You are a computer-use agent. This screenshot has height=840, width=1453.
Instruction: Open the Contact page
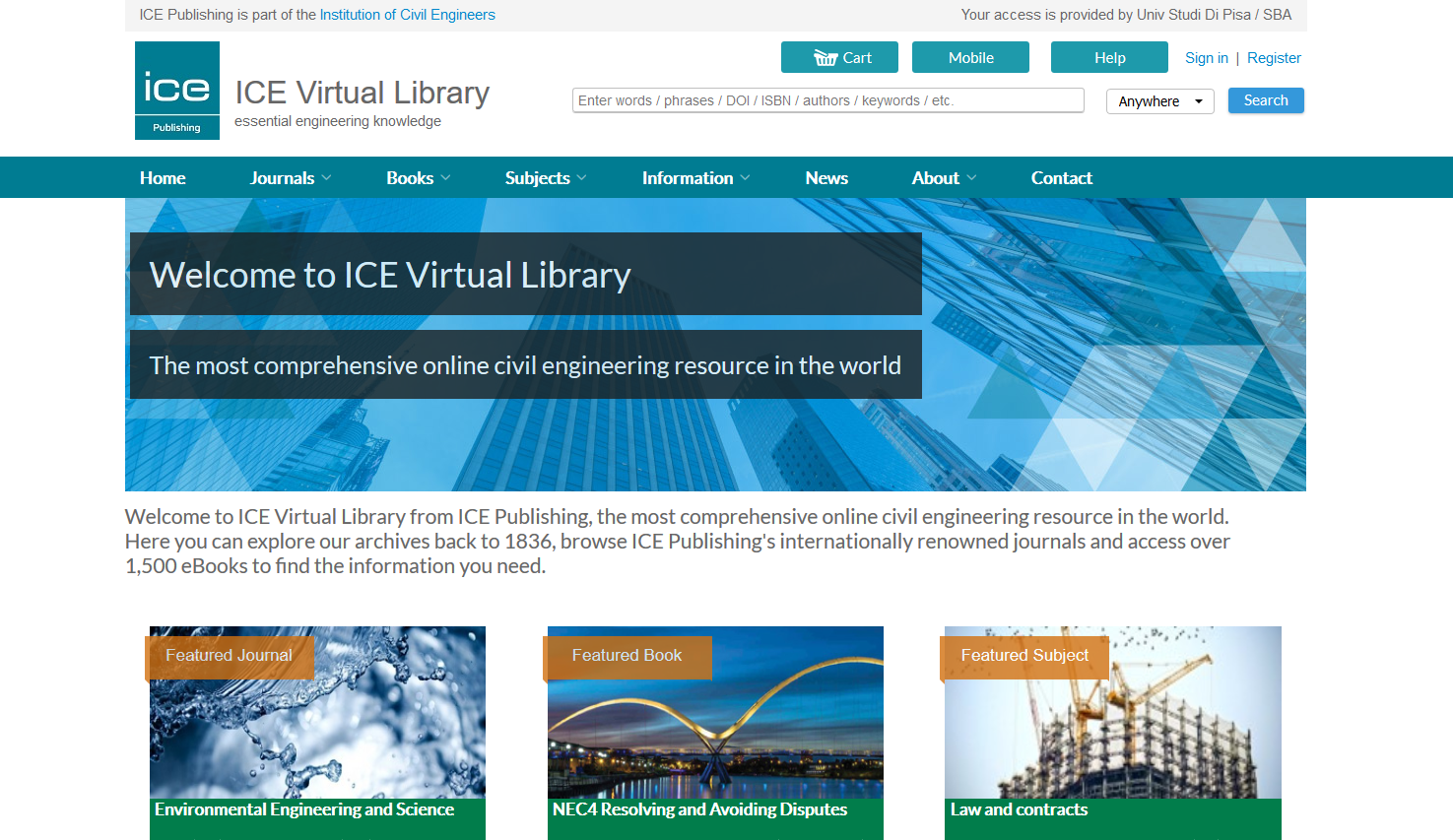[1061, 178]
